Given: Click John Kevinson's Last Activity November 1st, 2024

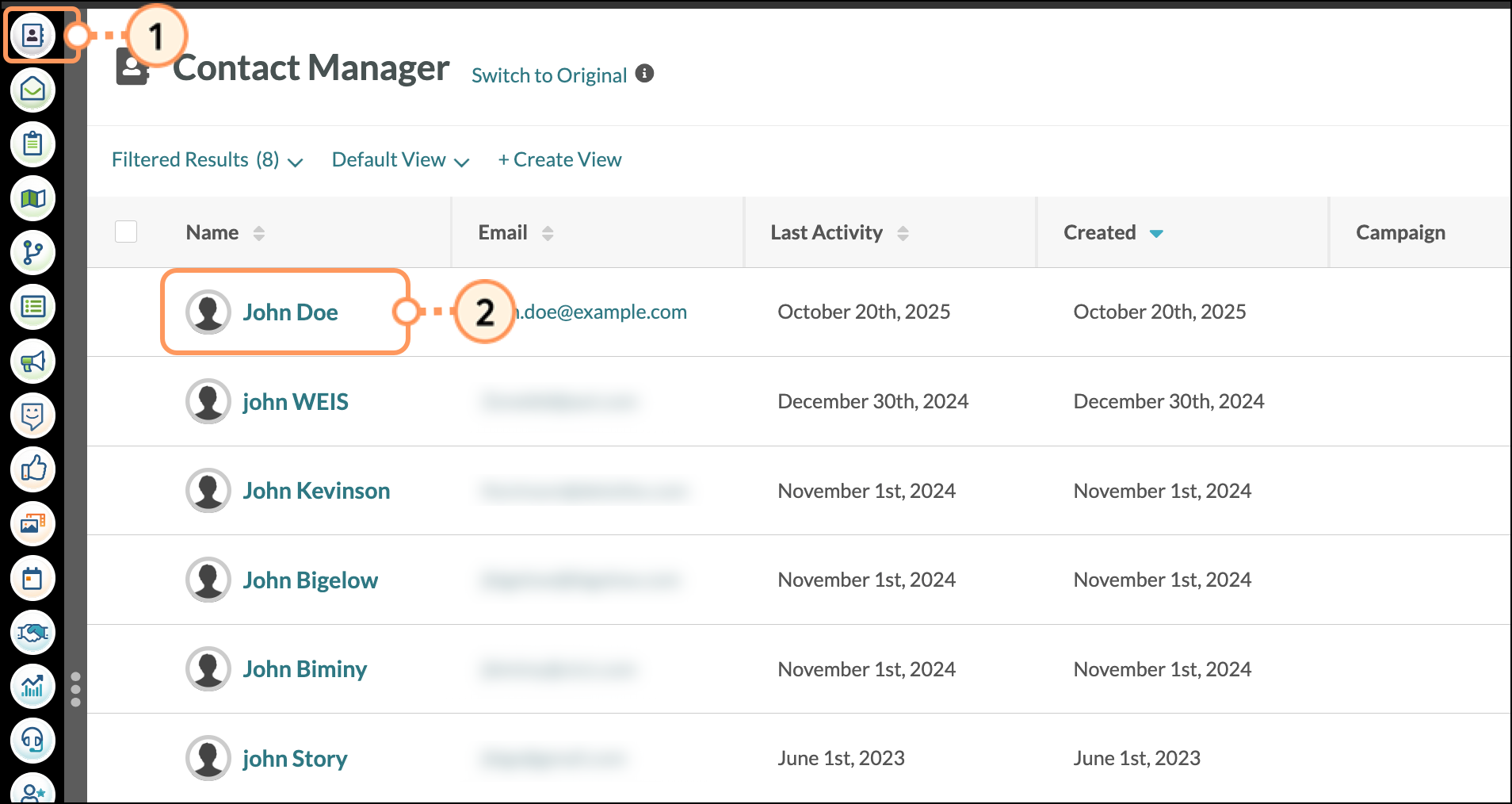Looking at the screenshot, I should click(x=866, y=491).
